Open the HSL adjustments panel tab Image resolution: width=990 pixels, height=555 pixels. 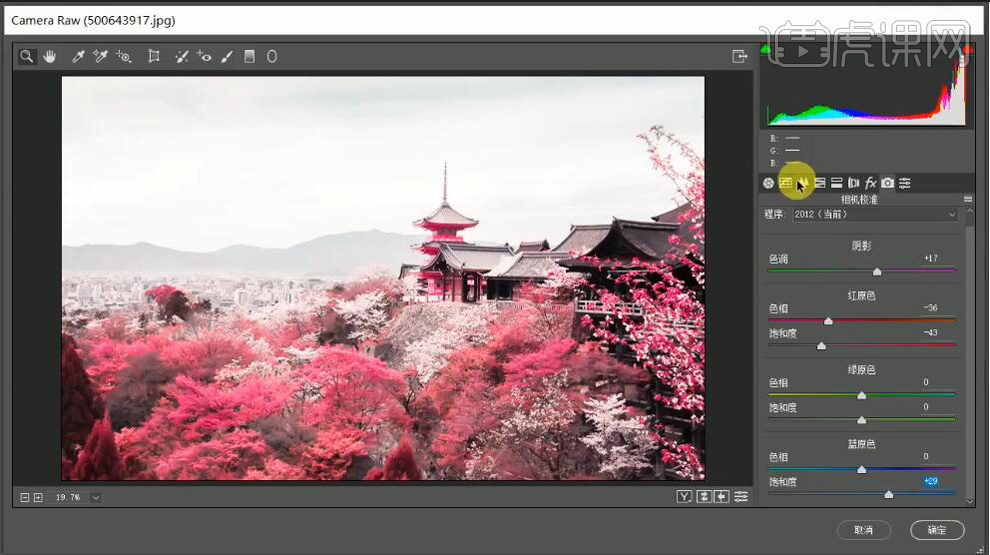coord(820,183)
